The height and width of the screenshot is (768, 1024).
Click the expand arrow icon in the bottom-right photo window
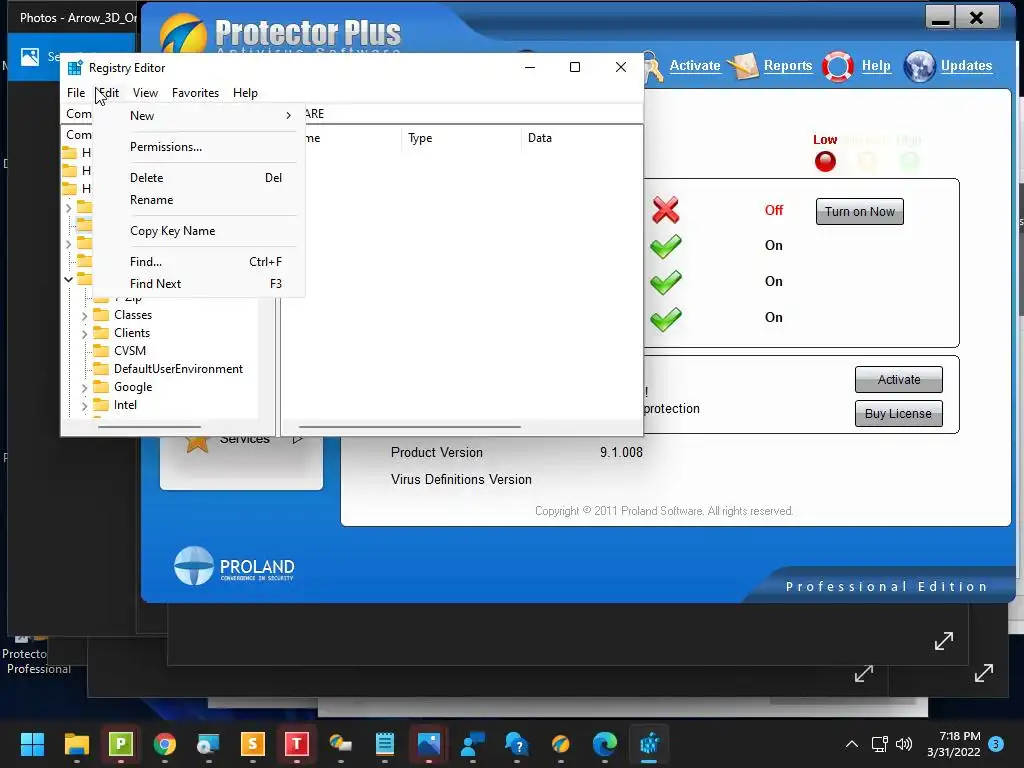[x=984, y=673]
